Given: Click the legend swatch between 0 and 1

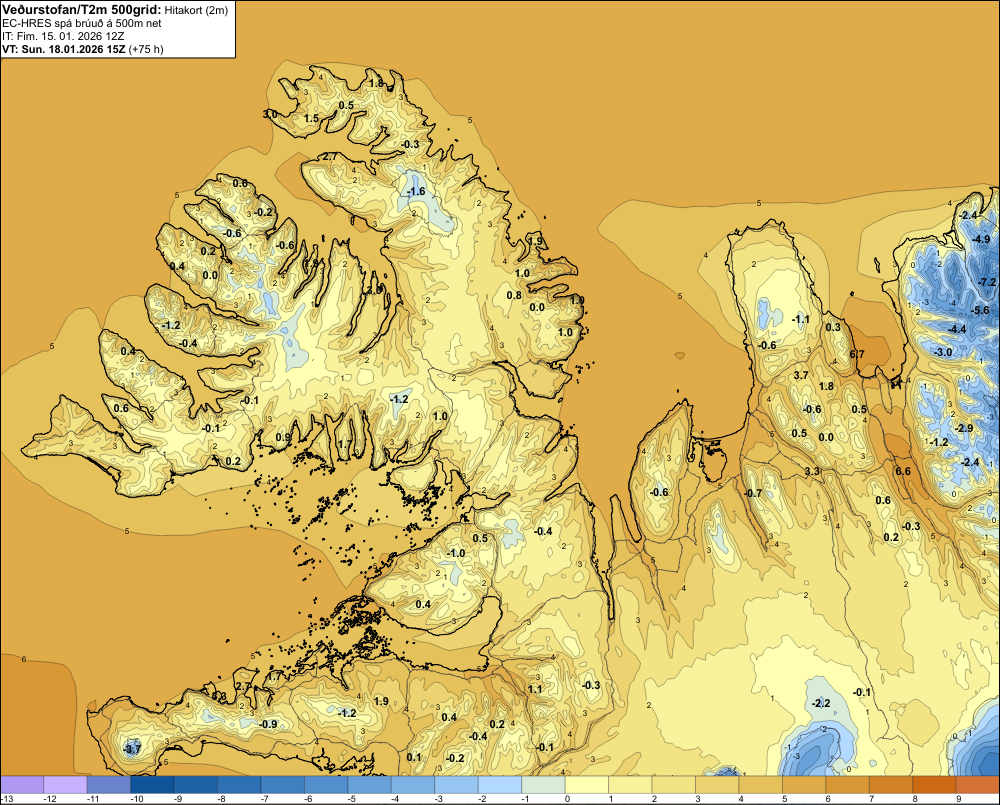Looking at the screenshot, I should coord(587,785).
